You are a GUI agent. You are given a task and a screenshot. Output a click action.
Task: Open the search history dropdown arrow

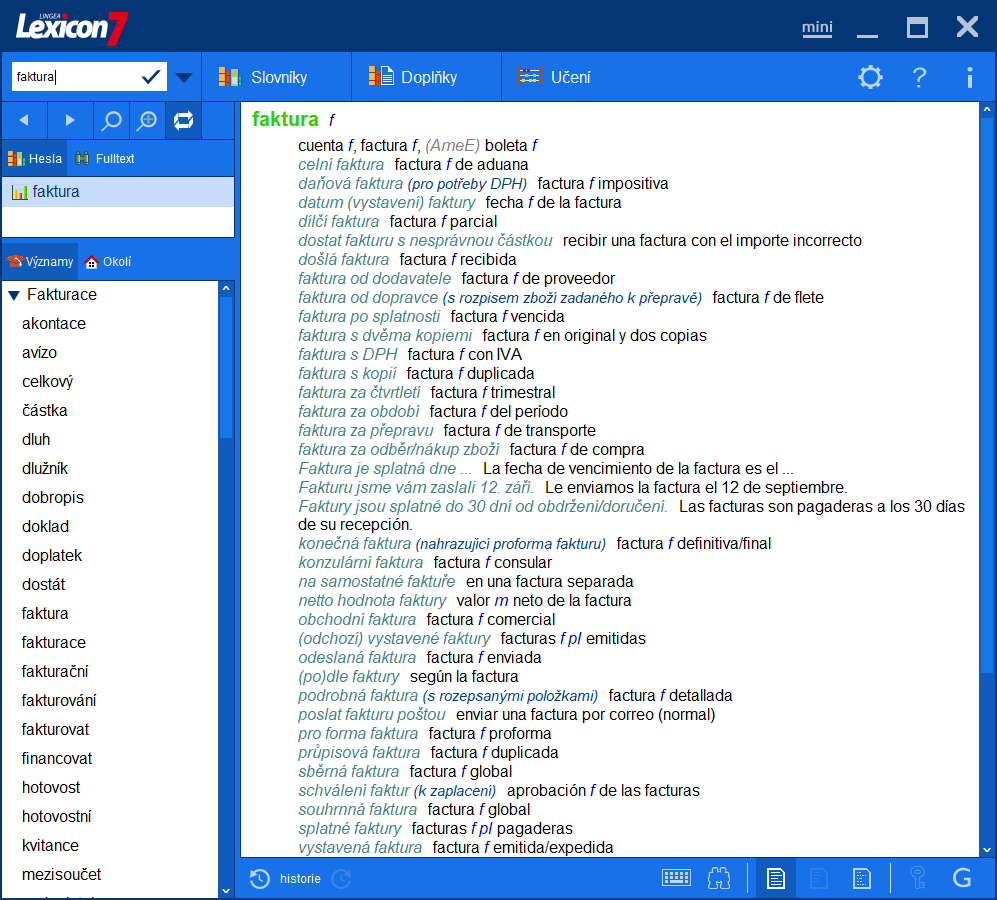(184, 78)
